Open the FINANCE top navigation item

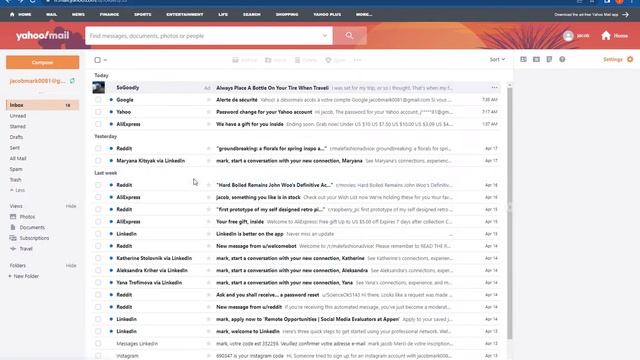tap(109, 14)
